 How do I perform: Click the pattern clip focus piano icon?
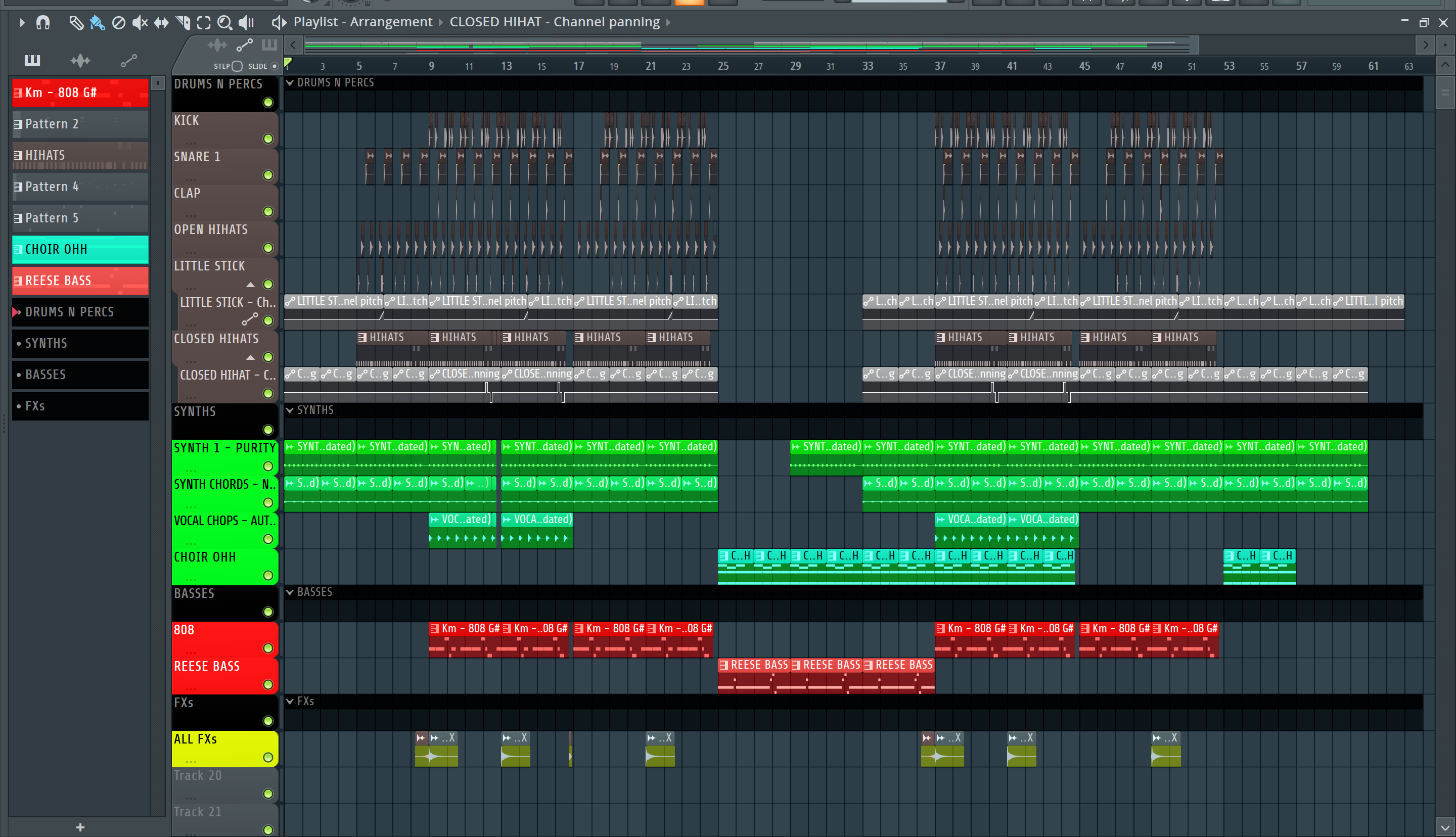tap(269, 45)
